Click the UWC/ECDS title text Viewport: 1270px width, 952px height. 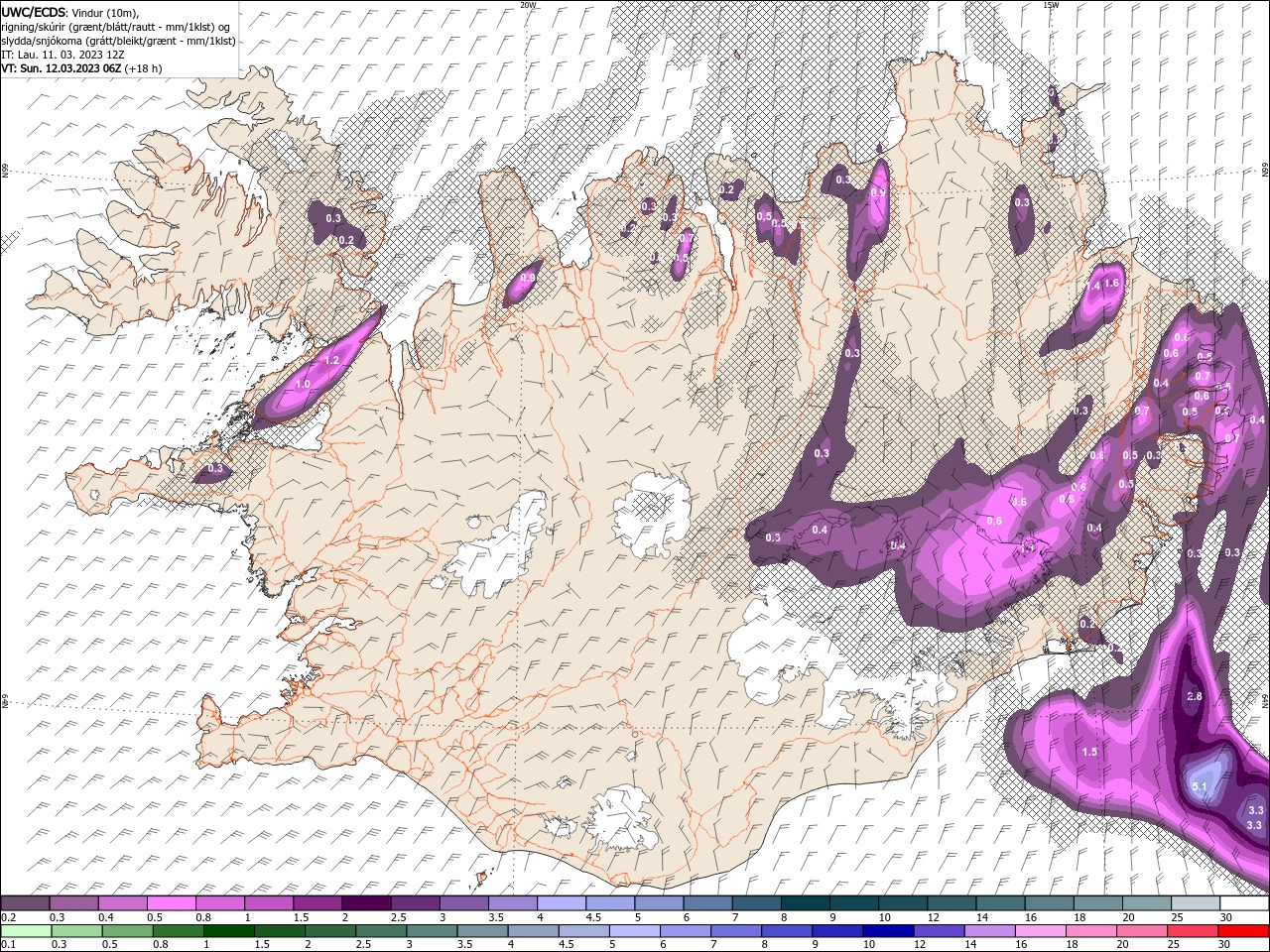coord(34,12)
